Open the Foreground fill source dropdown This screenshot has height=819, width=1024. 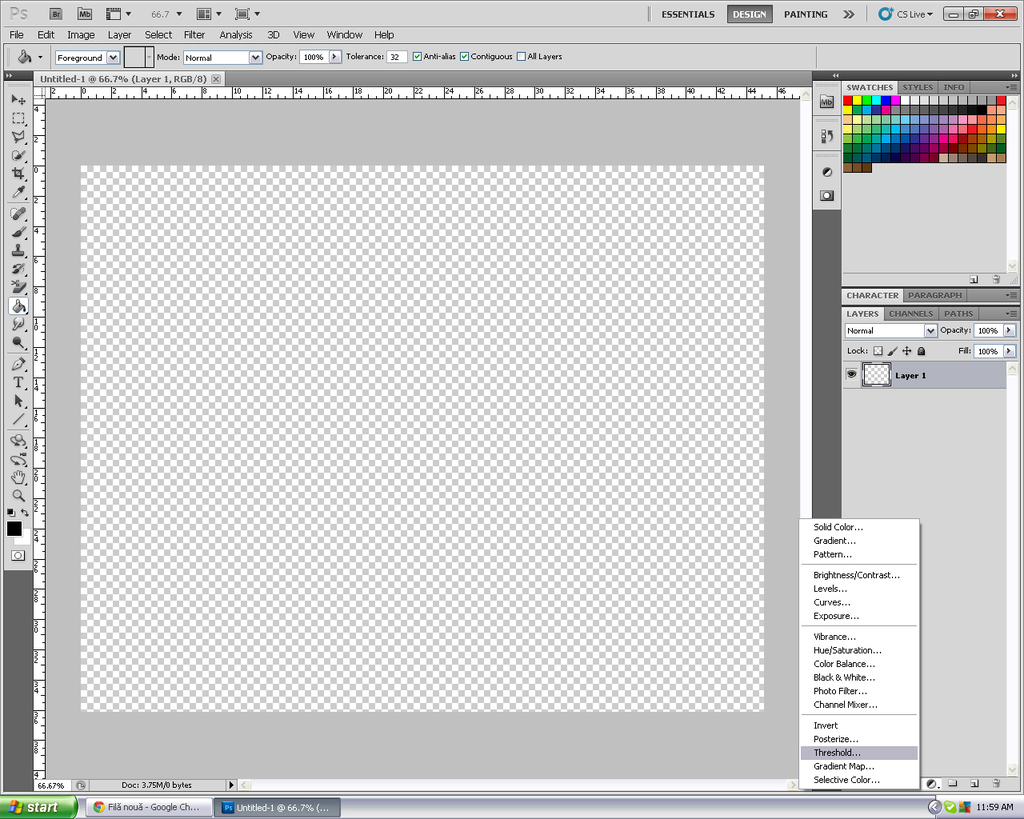click(87, 58)
